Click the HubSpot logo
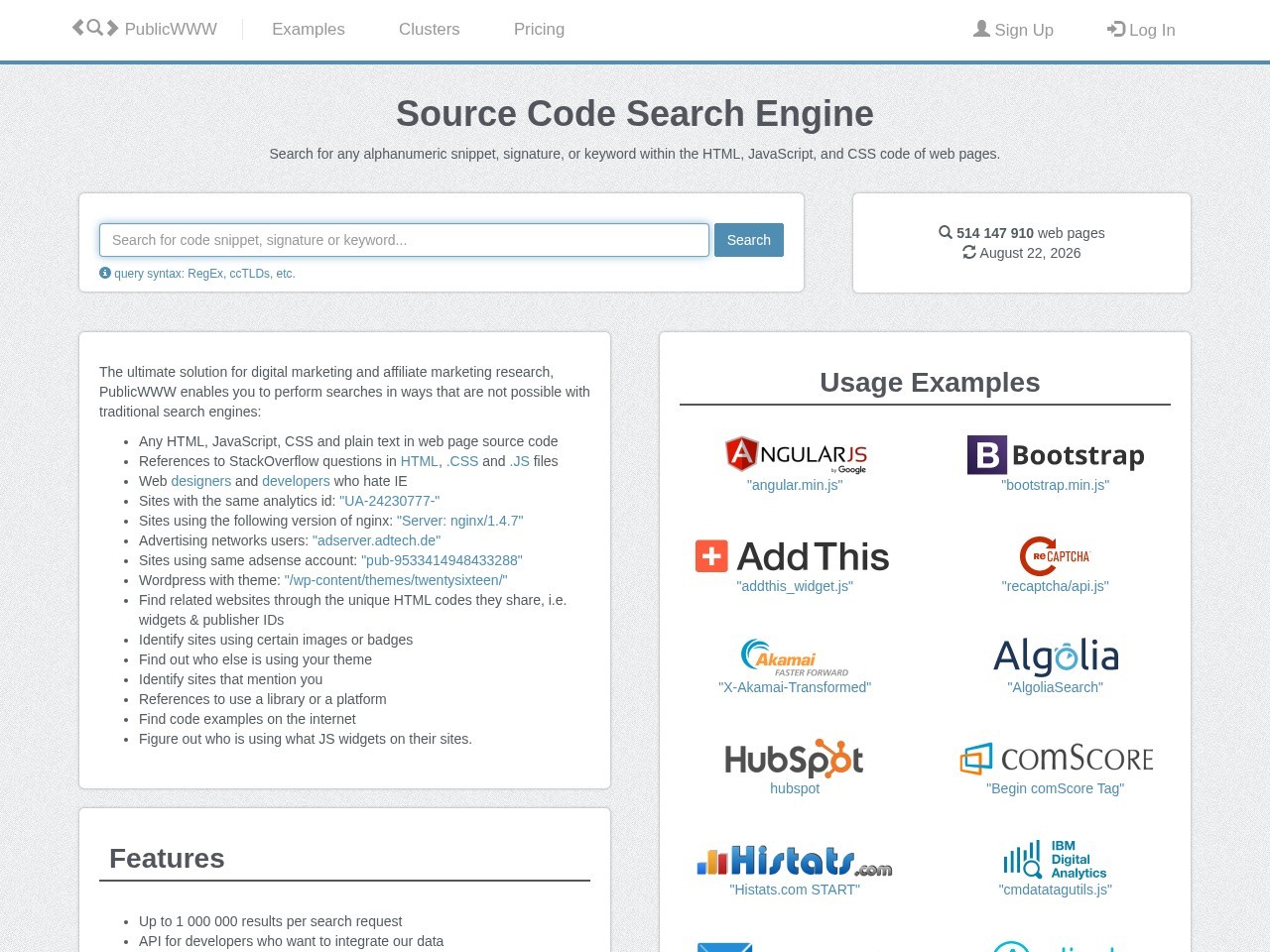The width and height of the screenshot is (1270, 952). click(795, 759)
